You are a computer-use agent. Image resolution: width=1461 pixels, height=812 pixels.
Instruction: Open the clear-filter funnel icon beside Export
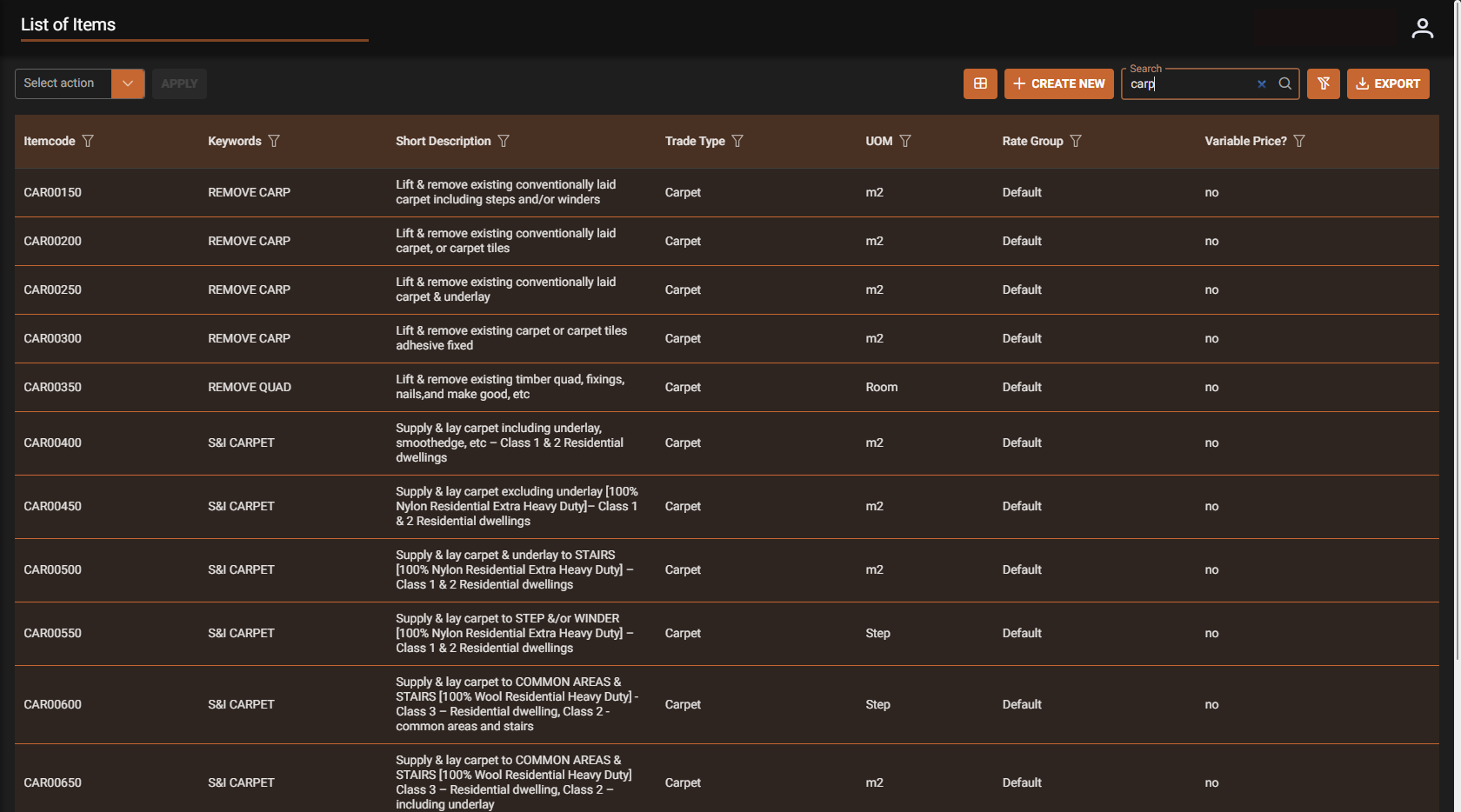(1323, 83)
